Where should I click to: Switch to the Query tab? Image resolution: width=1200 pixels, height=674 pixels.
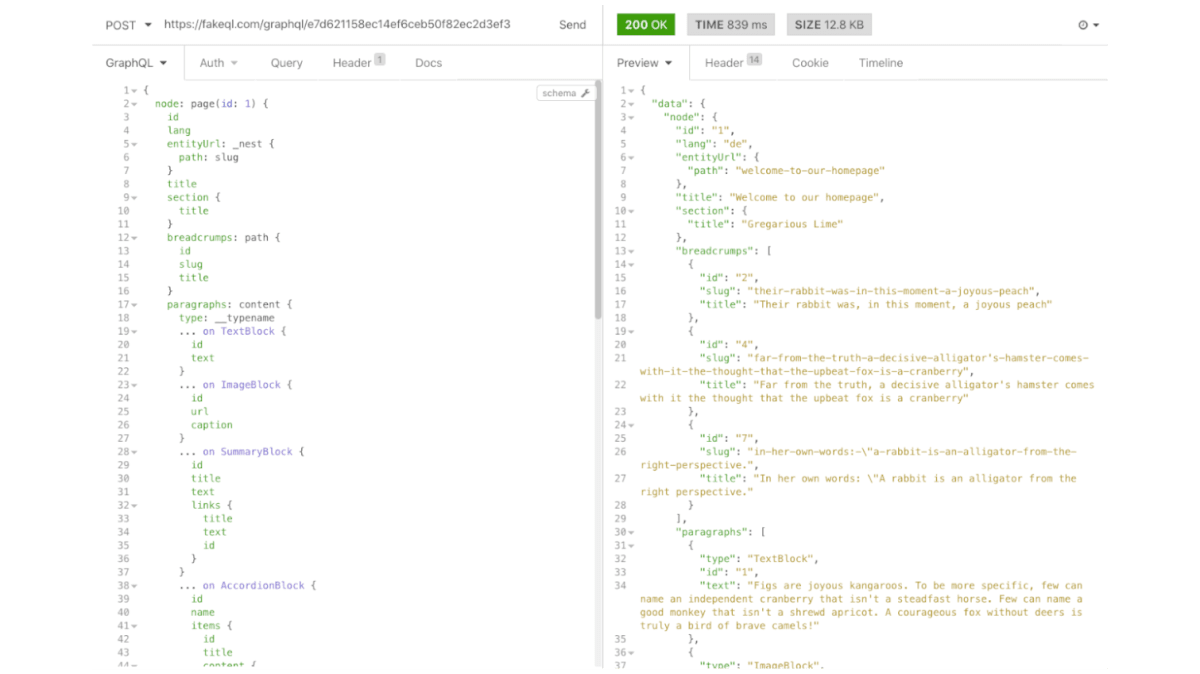coord(286,62)
